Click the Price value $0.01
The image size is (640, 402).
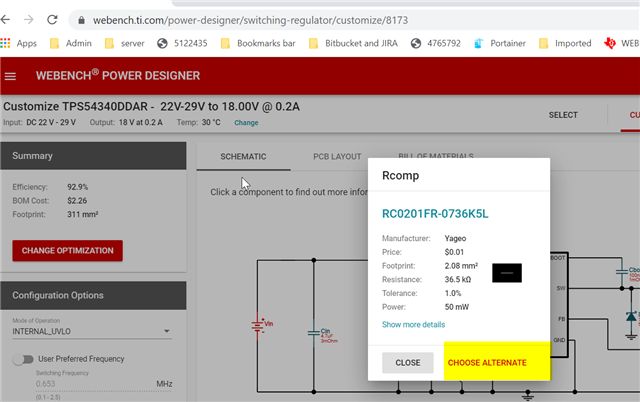coord(454,252)
